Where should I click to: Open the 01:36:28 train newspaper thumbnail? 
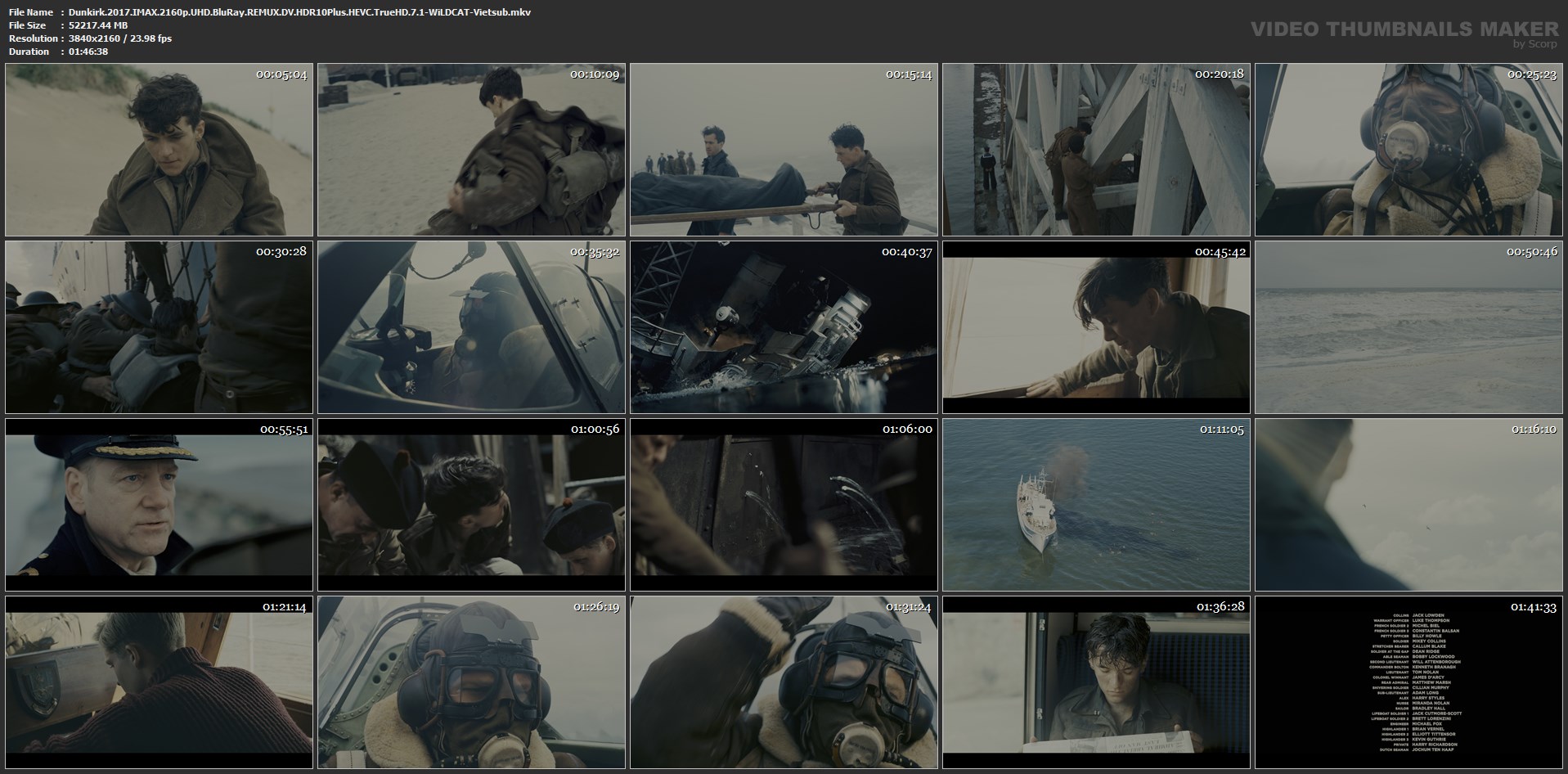(x=1097, y=682)
